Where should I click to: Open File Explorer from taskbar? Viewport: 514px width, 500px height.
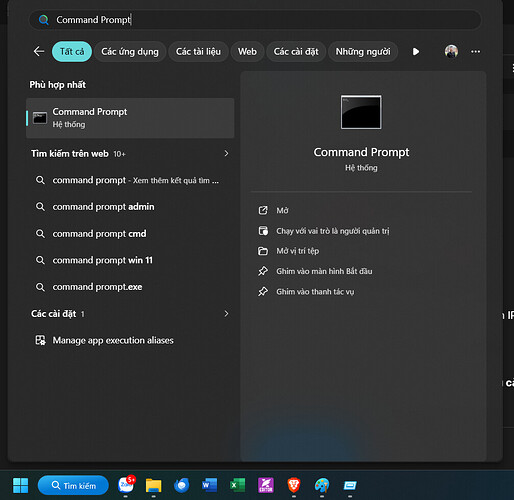[x=154, y=485]
